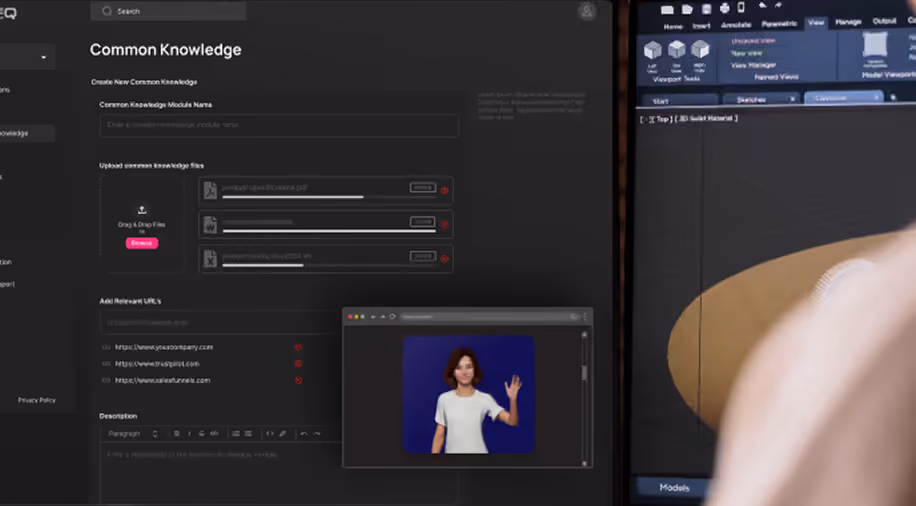Open the trustpilot.com URL entry
Screen dimensions: 916x506
tap(157, 363)
